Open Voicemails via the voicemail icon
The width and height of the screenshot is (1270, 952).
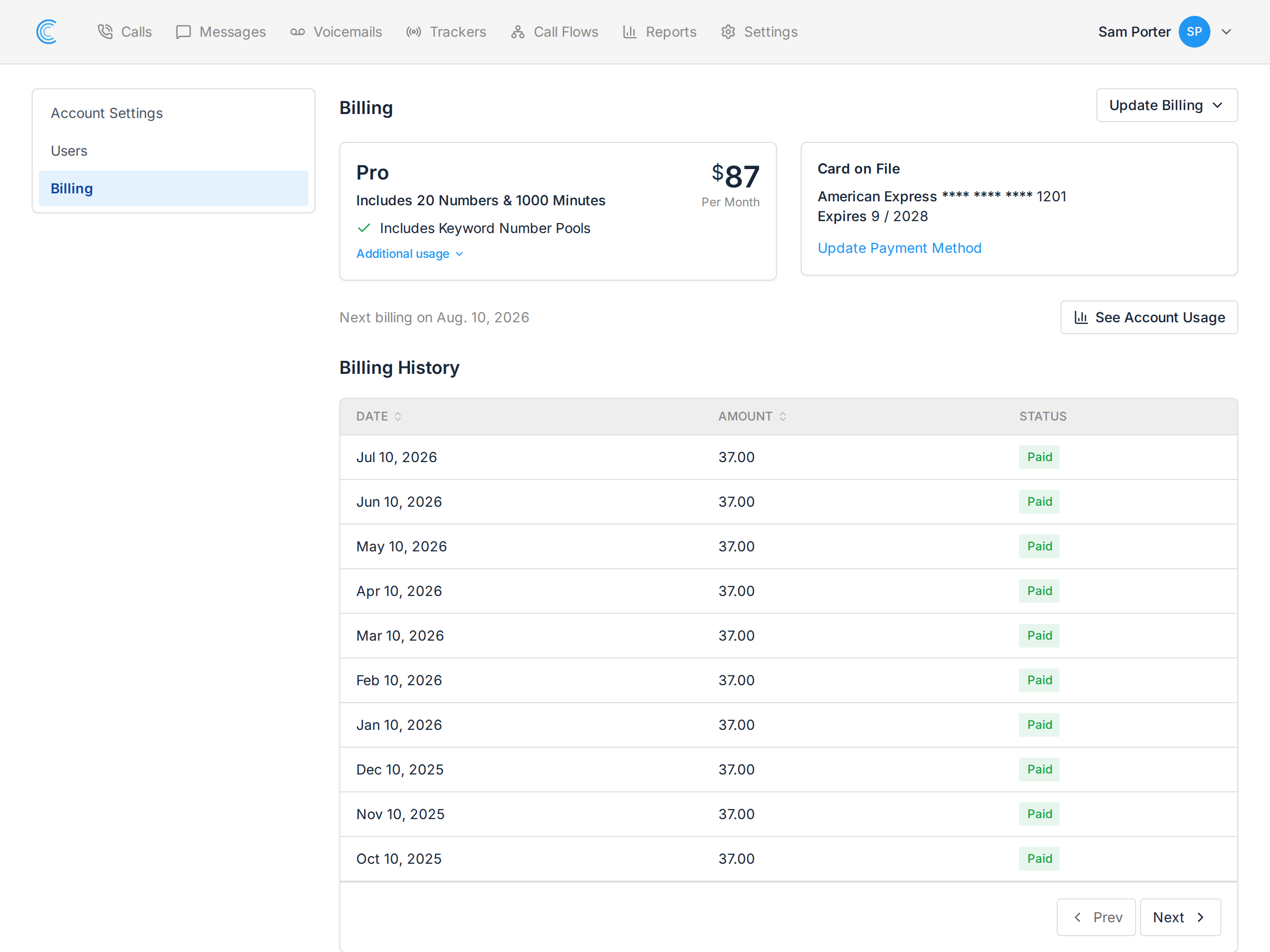(297, 32)
